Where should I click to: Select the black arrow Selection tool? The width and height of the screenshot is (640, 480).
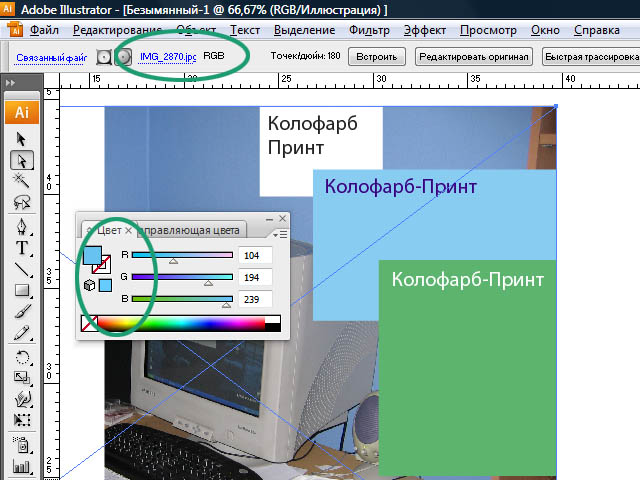coord(21,139)
